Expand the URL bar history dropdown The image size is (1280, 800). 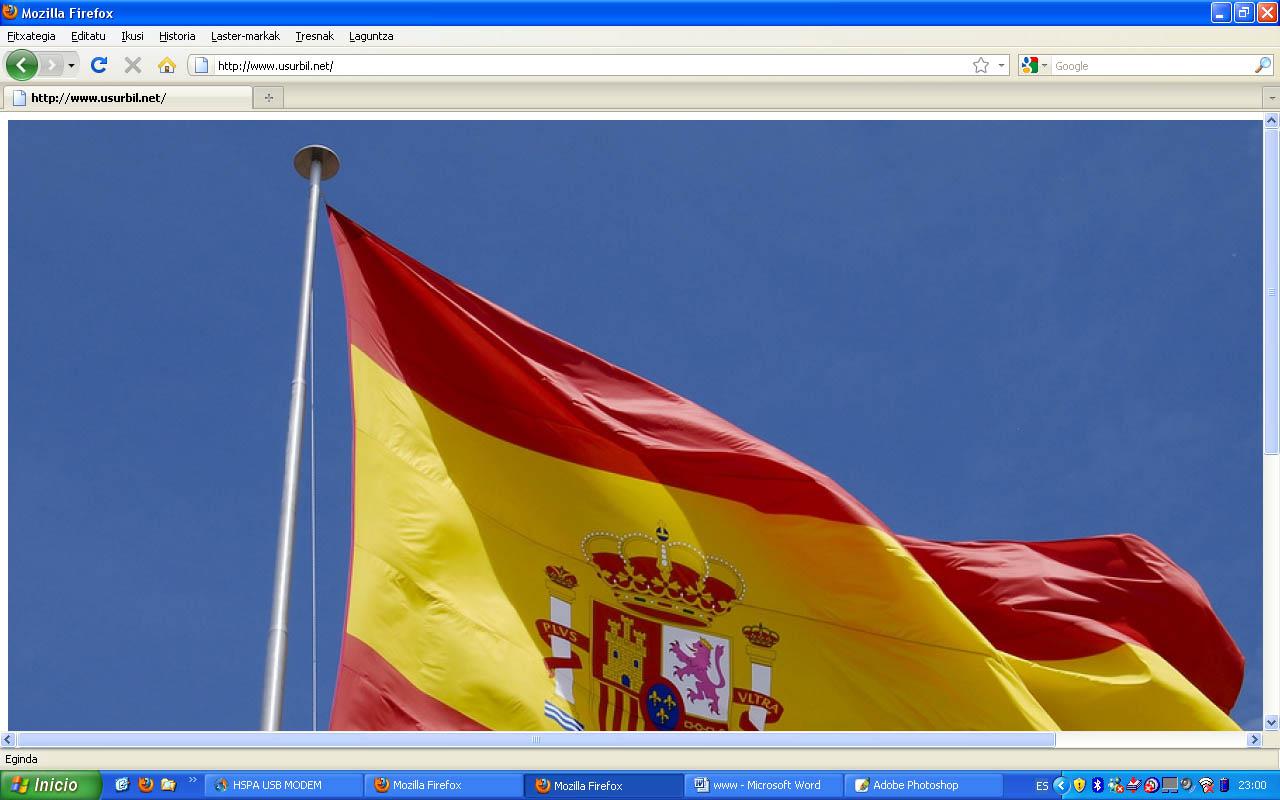pos(1001,65)
